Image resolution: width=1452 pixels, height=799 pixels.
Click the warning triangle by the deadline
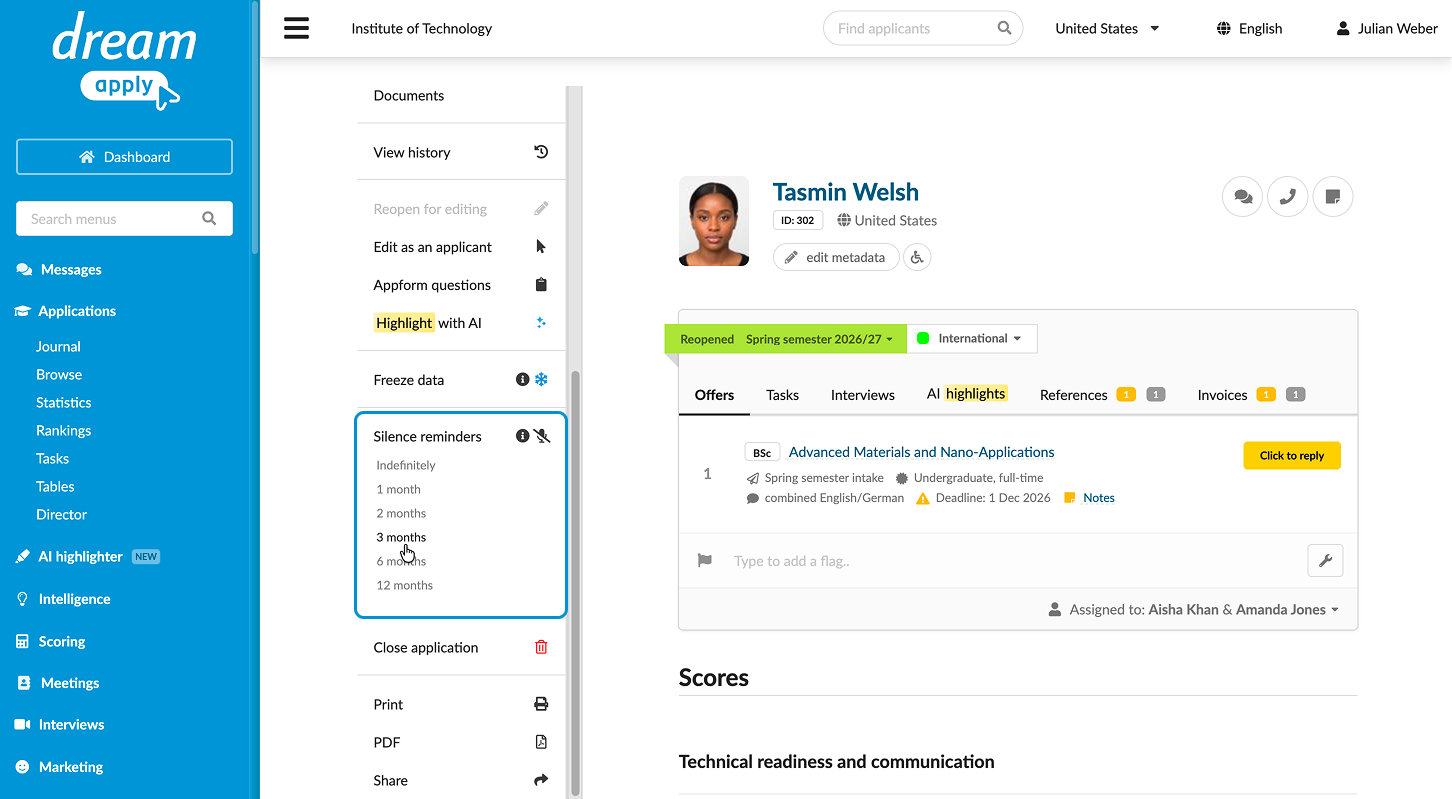coord(923,498)
